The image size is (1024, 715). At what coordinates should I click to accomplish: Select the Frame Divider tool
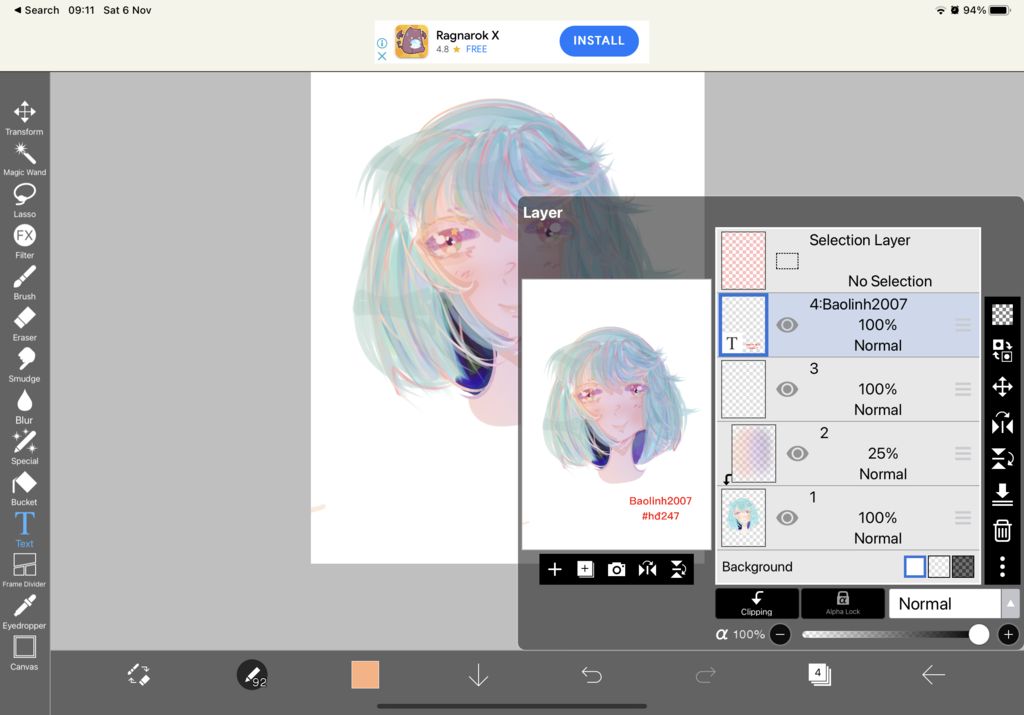[x=24, y=571]
